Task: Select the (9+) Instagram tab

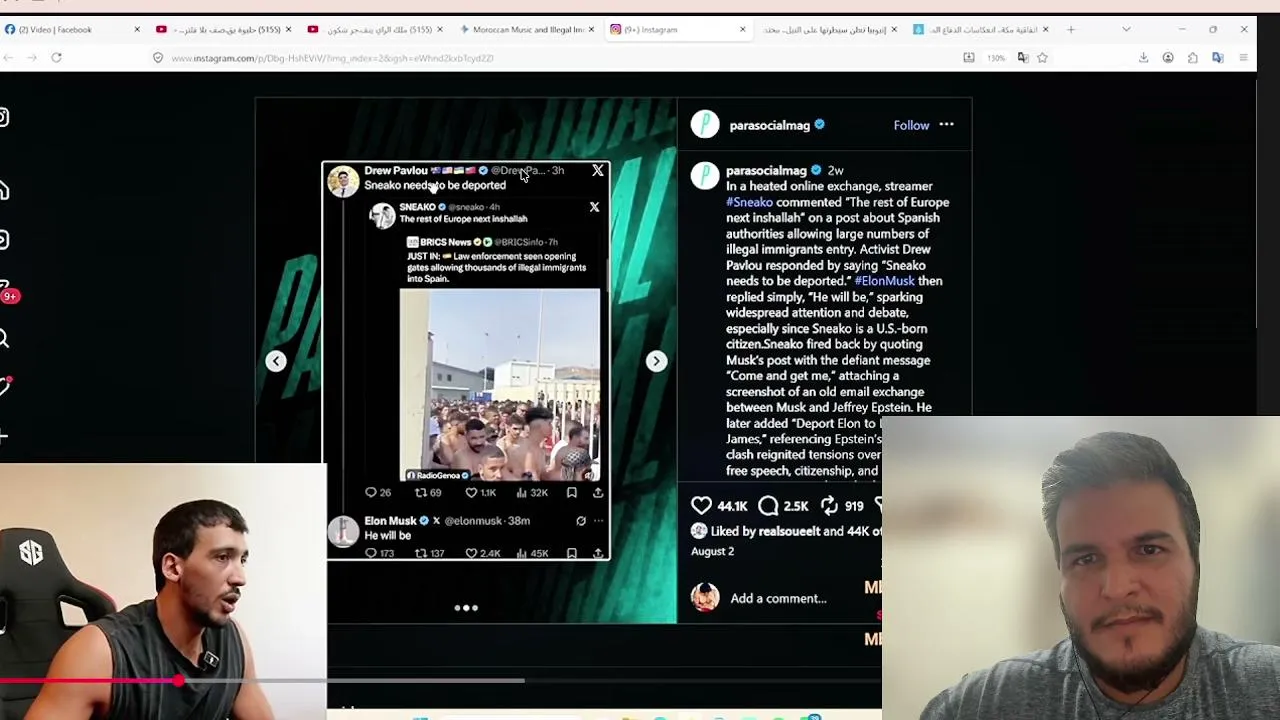Action: [x=678, y=30]
